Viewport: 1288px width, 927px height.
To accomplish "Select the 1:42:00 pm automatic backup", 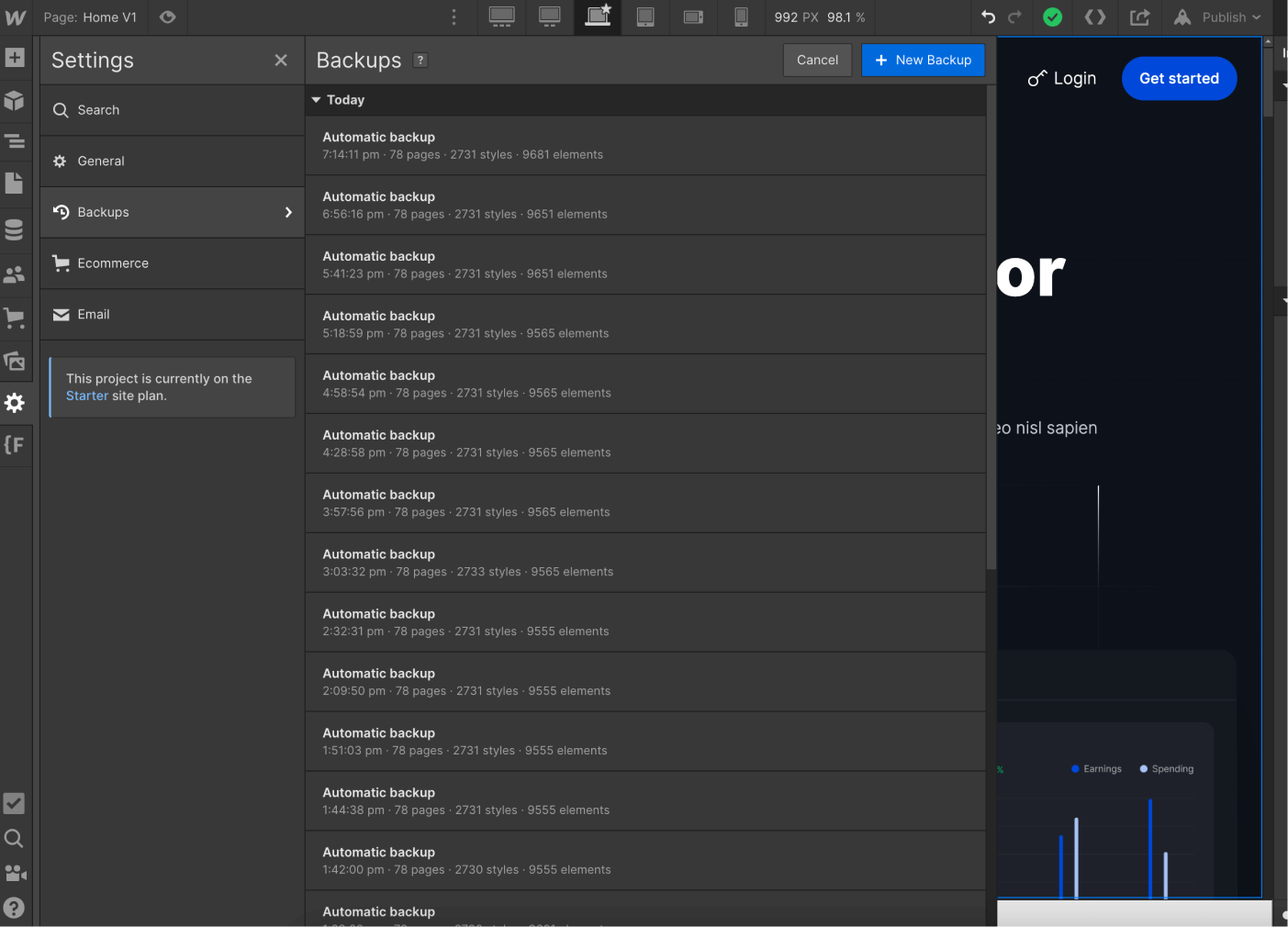I will [x=645, y=862].
